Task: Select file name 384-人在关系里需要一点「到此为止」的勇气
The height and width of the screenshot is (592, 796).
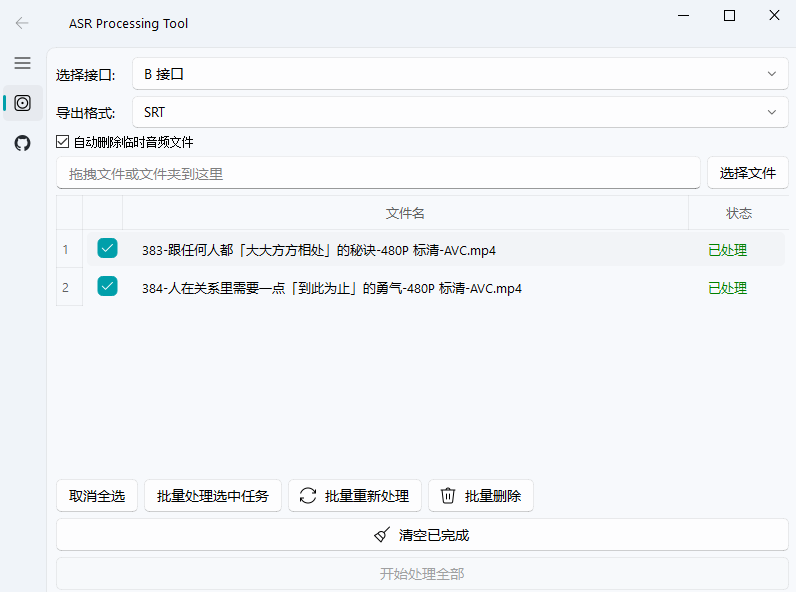Action: tap(331, 288)
